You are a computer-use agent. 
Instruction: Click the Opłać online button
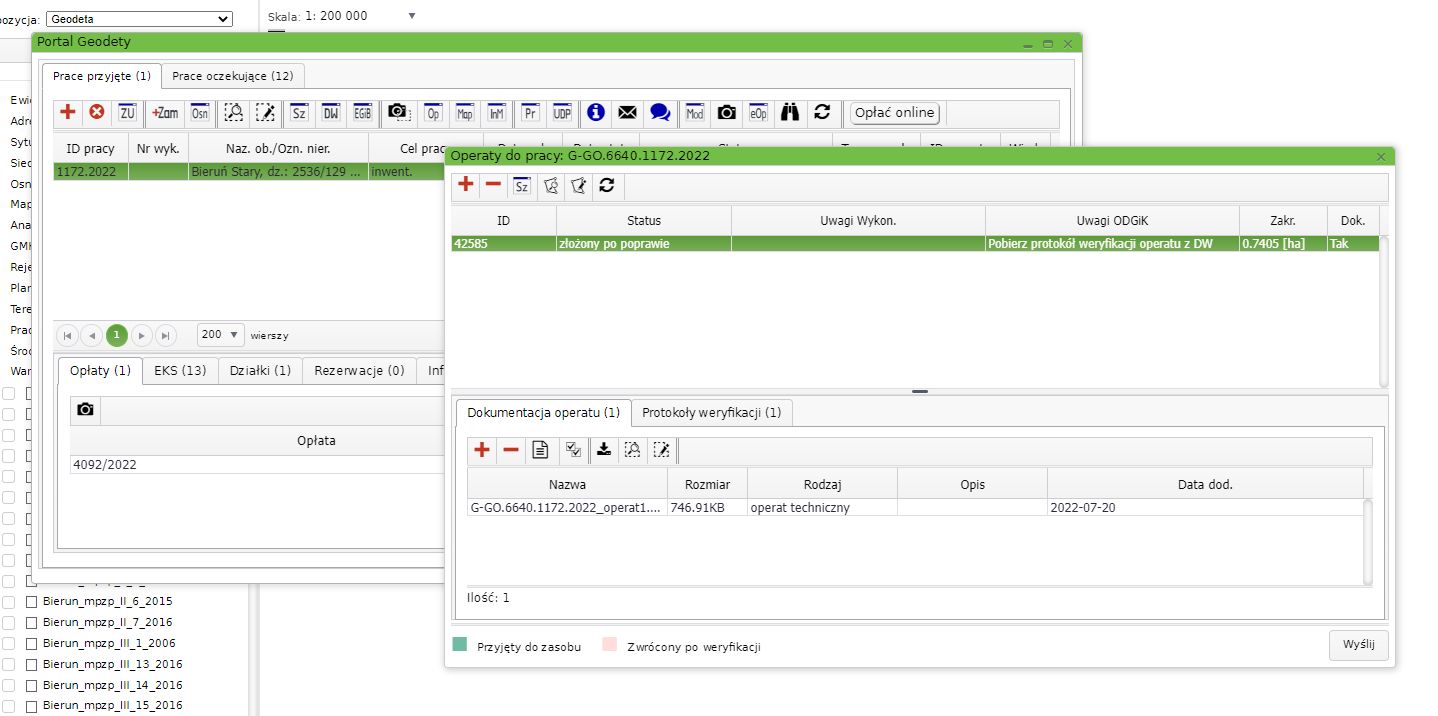(x=894, y=113)
